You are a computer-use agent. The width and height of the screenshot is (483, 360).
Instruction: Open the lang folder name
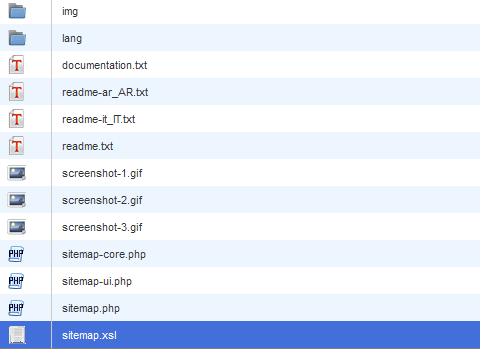(72, 39)
